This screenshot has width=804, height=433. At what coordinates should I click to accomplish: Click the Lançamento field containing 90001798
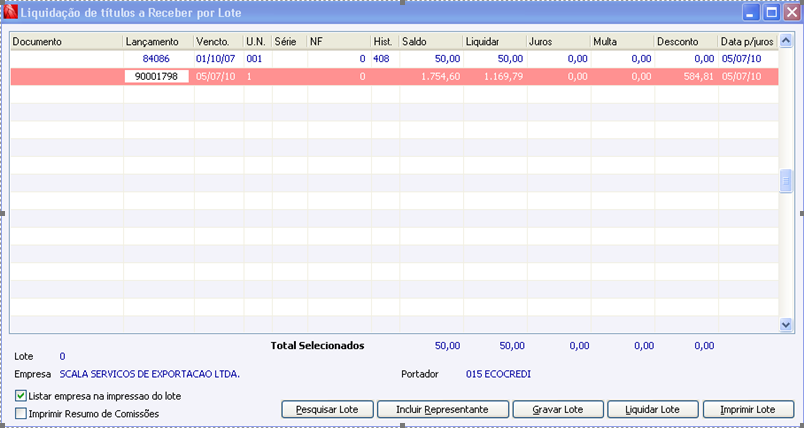click(156, 76)
